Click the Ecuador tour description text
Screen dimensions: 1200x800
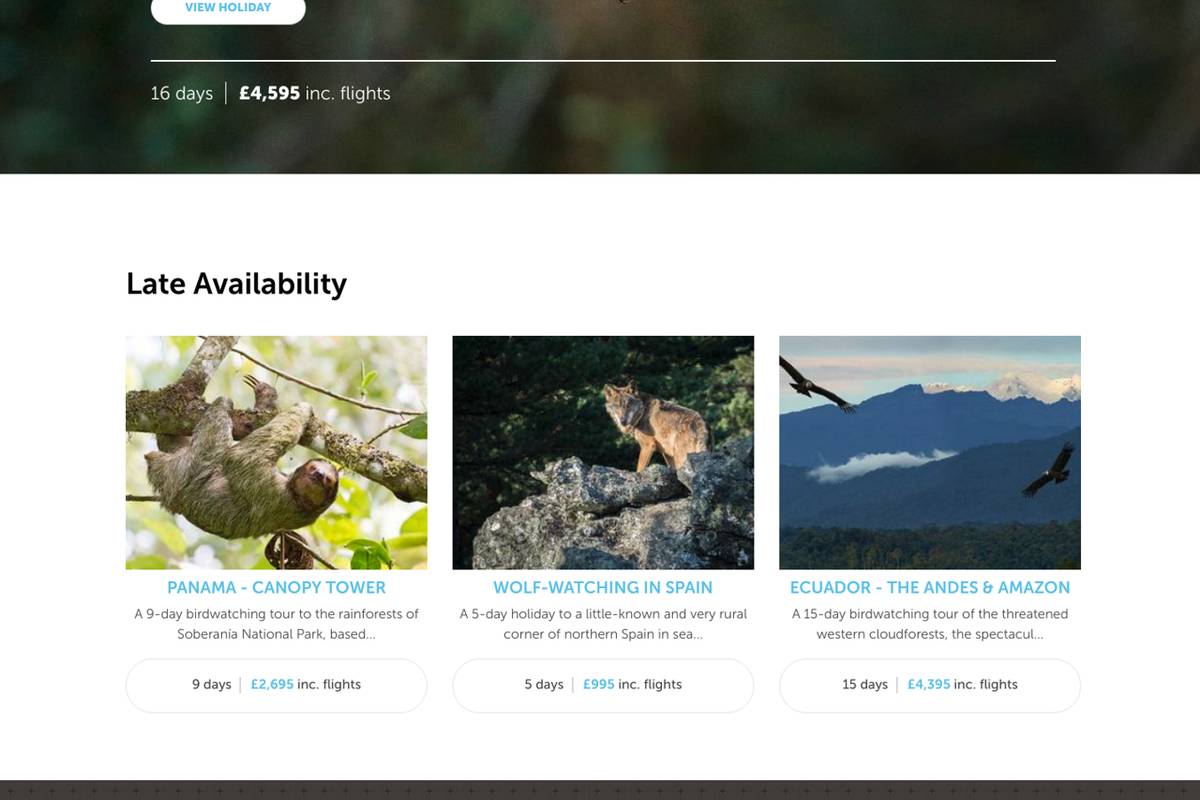pyautogui.click(x=930, y=624)
